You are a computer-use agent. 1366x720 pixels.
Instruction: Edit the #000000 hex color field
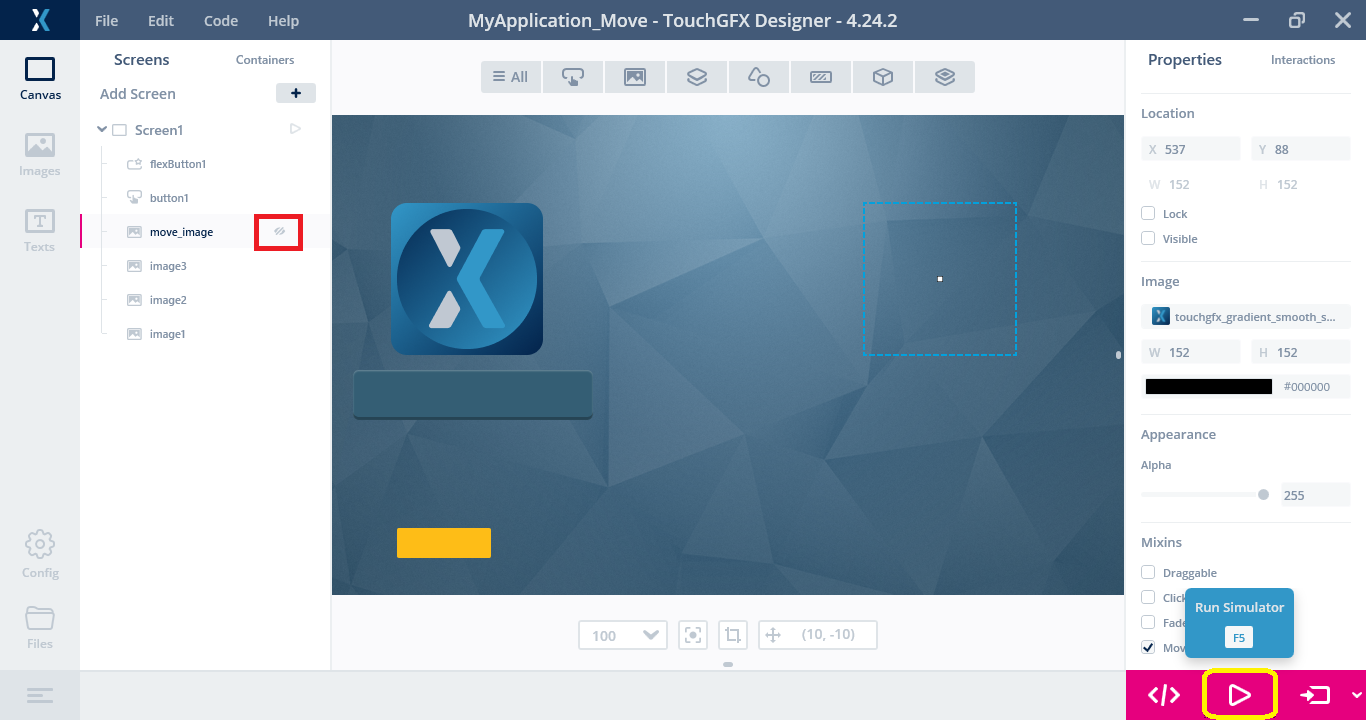(1313, 386)
